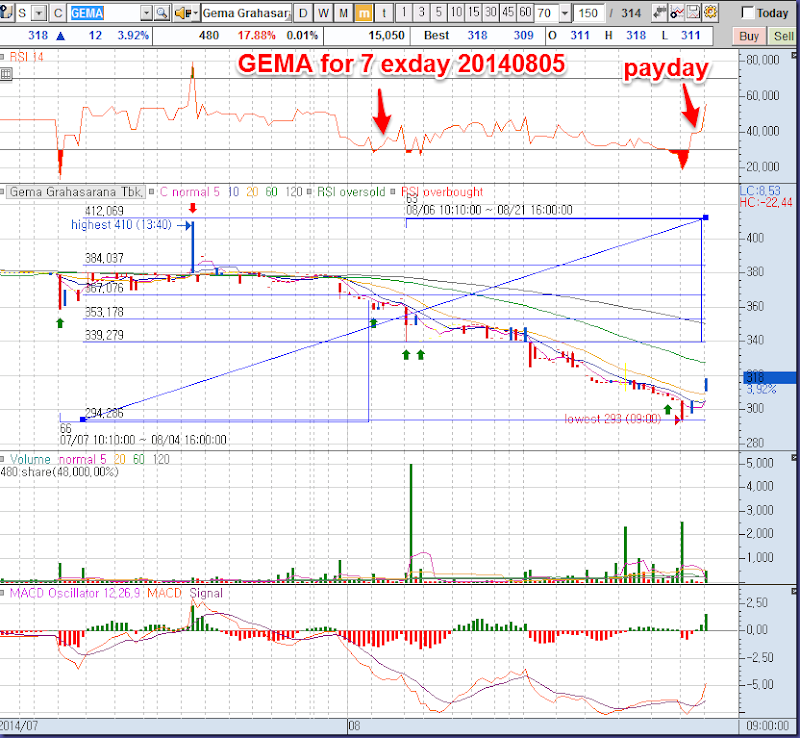The image size is (800, 738).
Task: Click the '08/06 10:10:00 ~ 08/21 16:00:00' range text
Action: 489,210
